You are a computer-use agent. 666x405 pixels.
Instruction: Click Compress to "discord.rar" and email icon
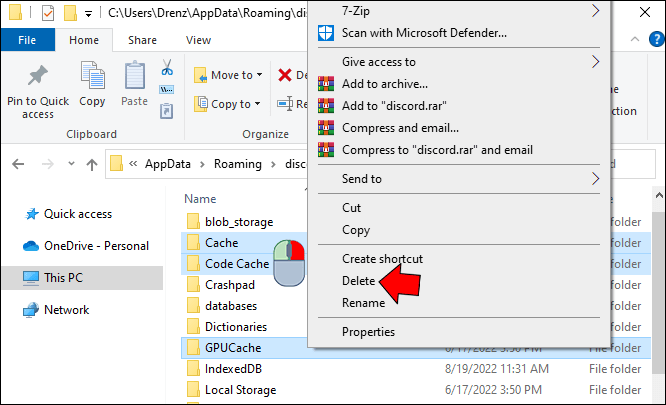click(x=326, y=150)
